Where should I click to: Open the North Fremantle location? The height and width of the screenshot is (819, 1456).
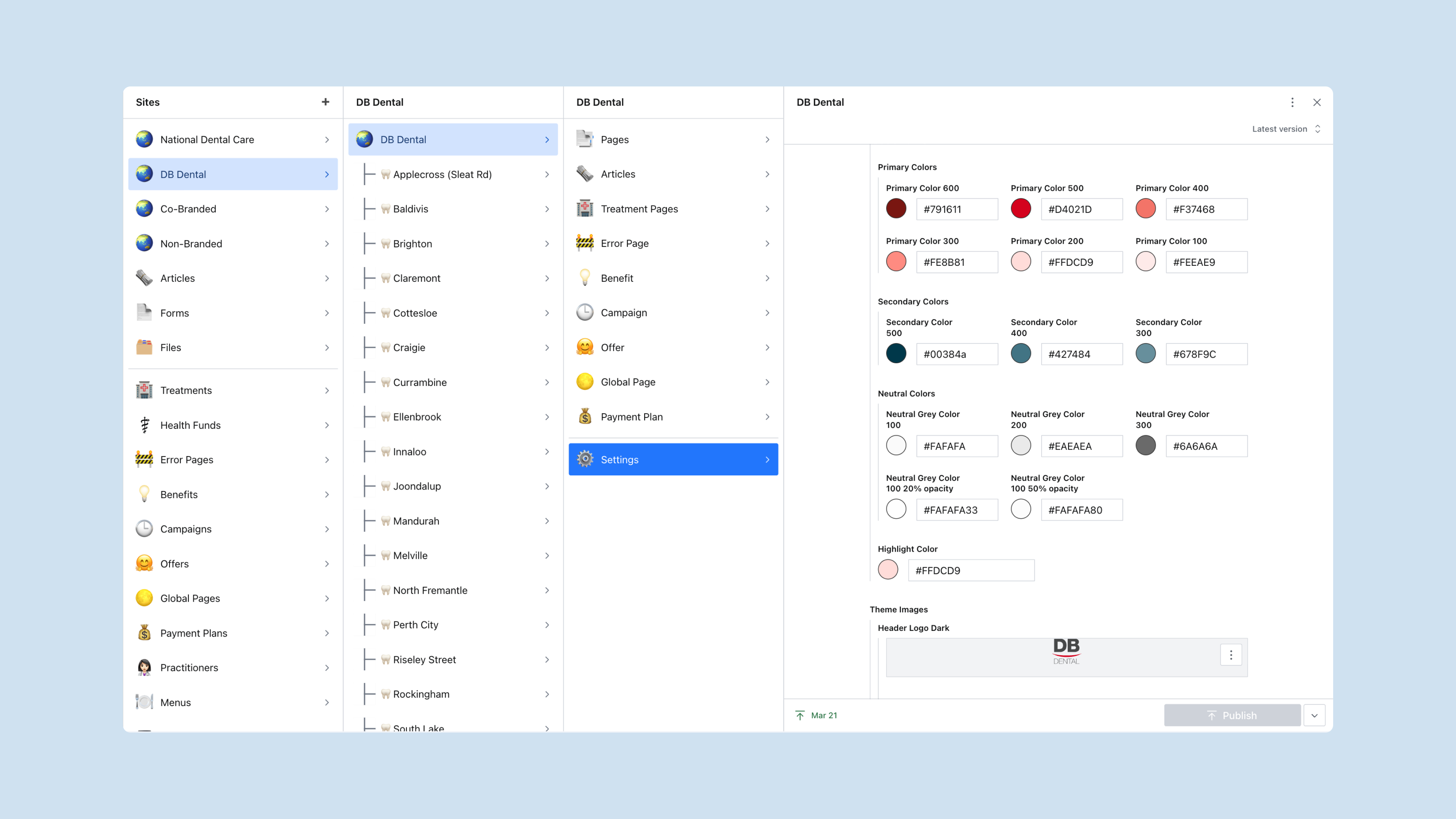453,590
